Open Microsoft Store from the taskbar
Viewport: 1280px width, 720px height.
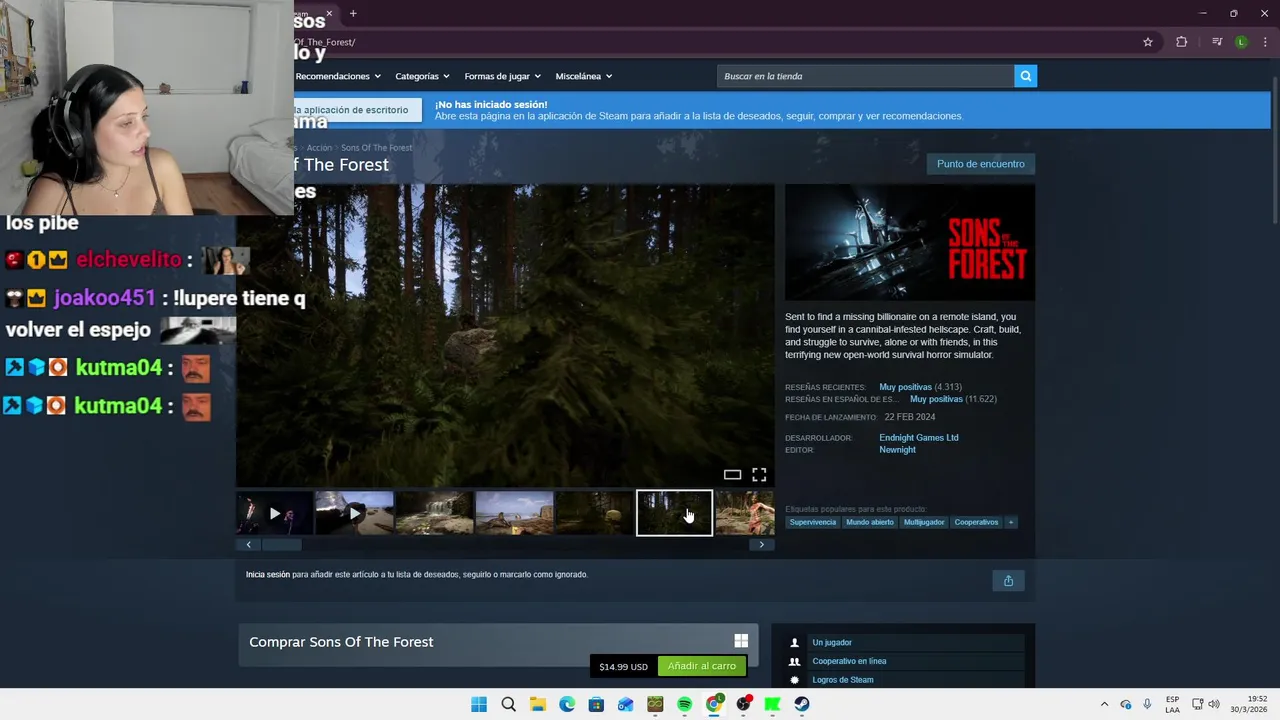click(x=596, y=704)
